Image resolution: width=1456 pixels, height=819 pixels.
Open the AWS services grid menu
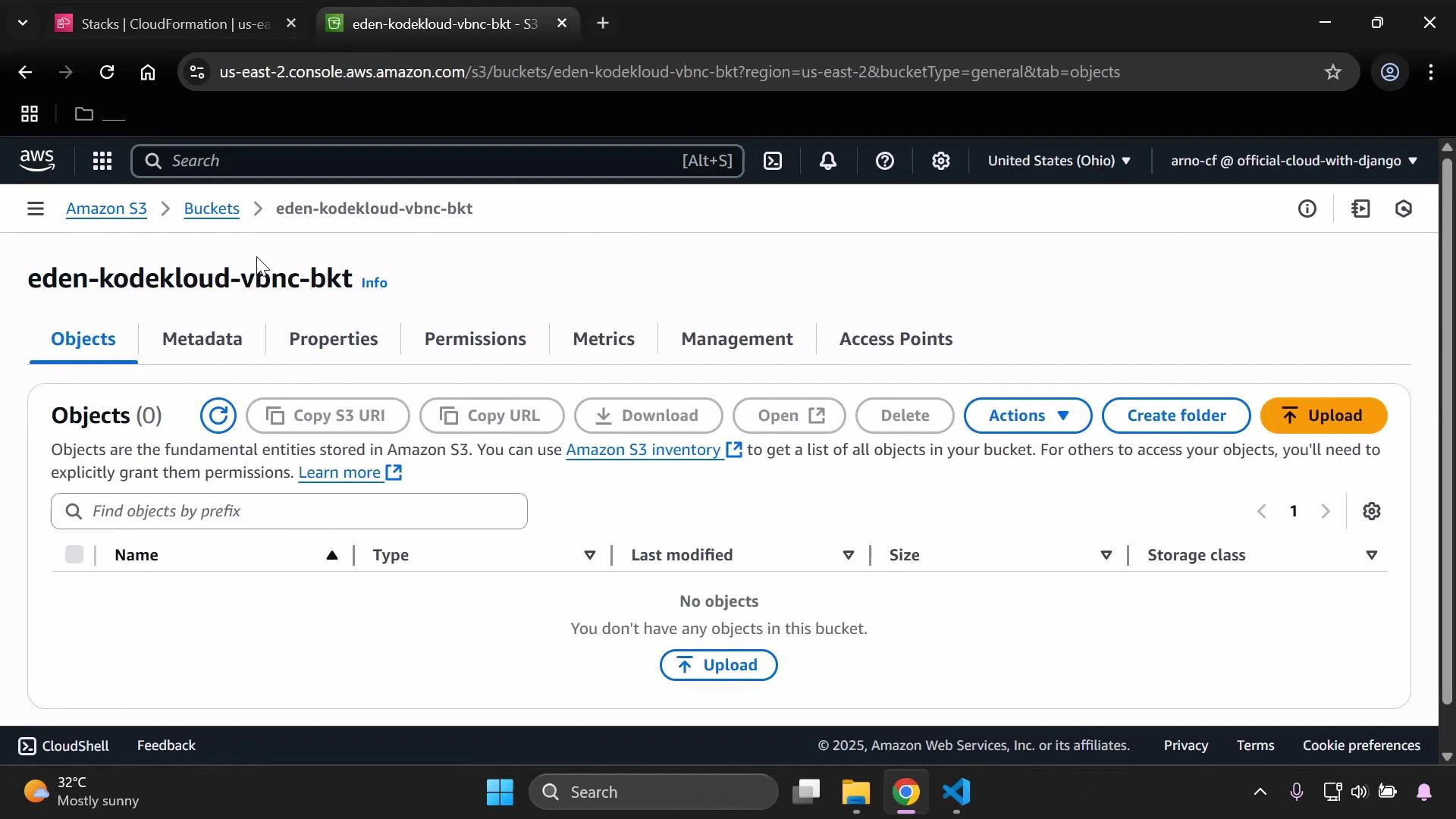click(x=102, y=161)
